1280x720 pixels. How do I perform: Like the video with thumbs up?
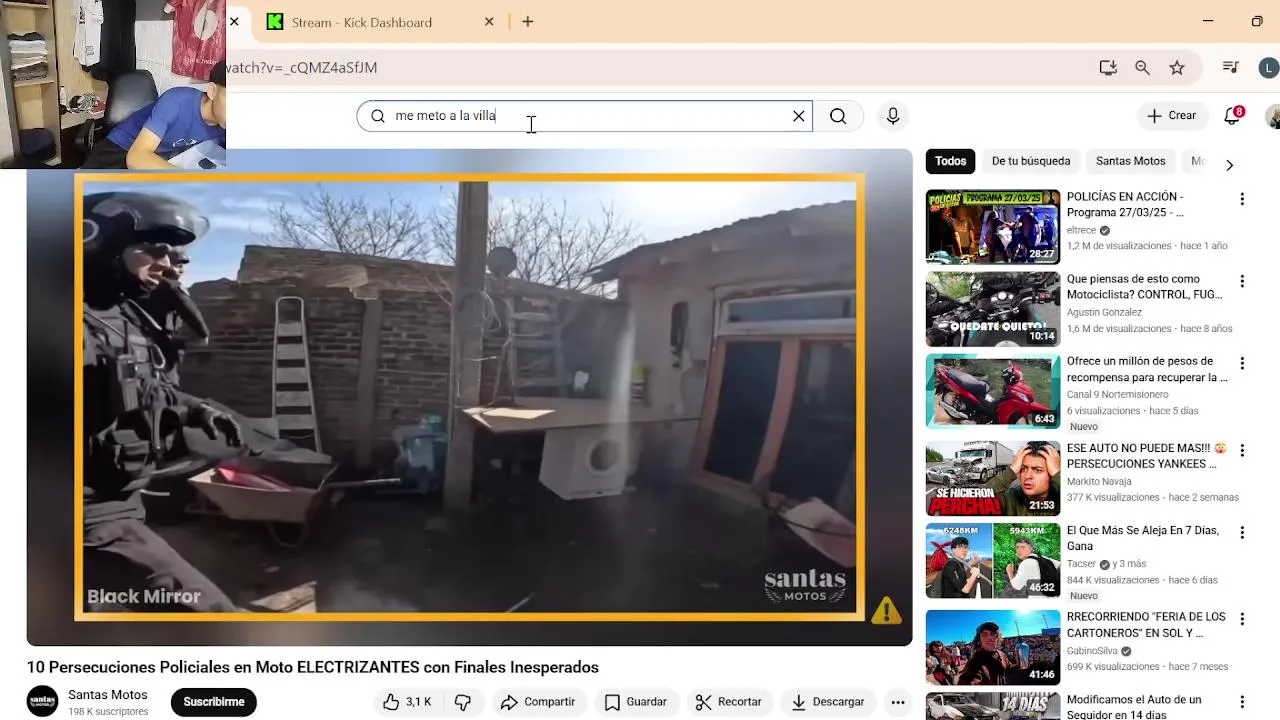[x=407, y=702]
